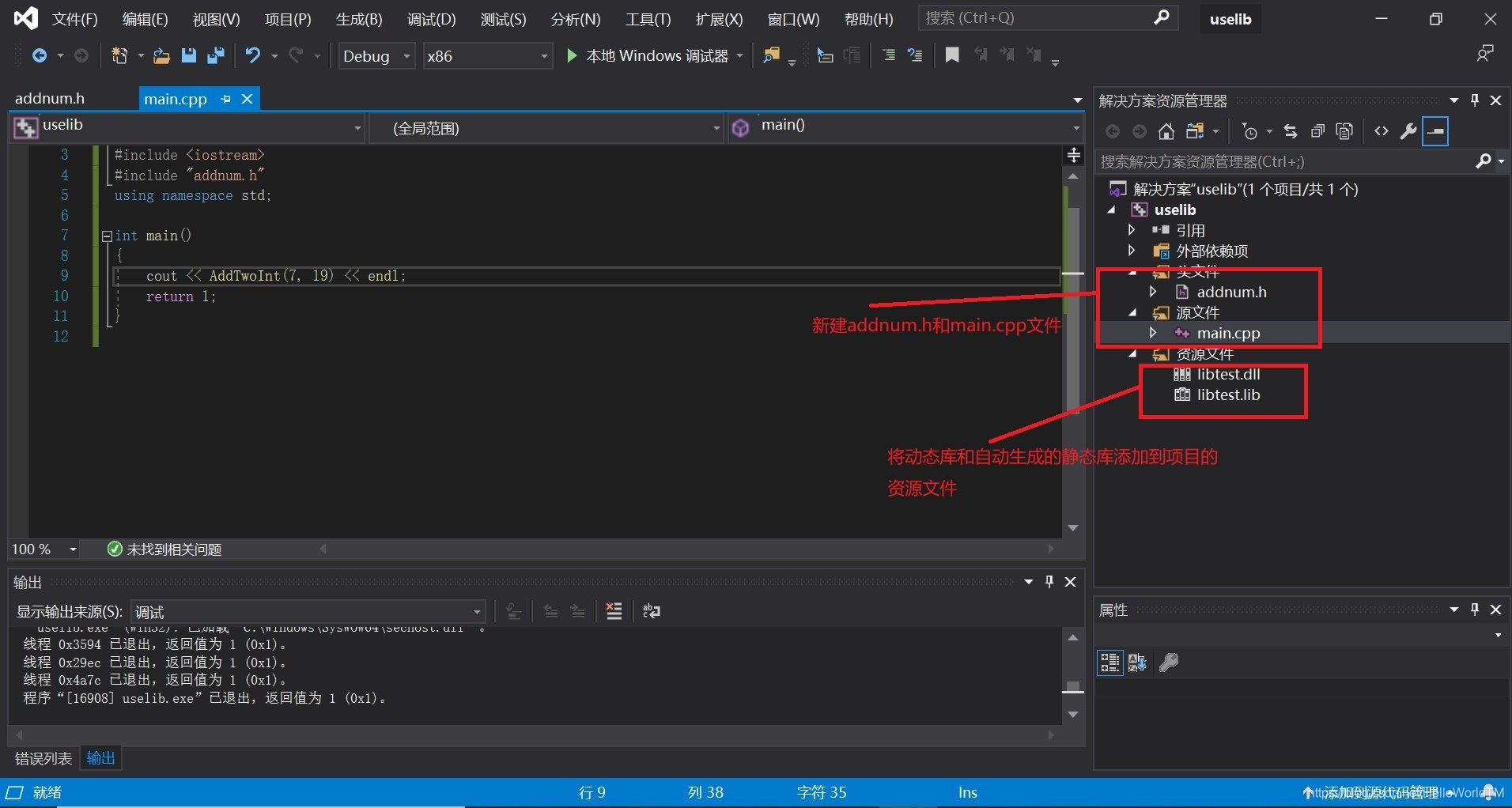The width and height of the screenshot is (1512, 808).
Task: Click the Alphabetical sort icon in Properties panel
Action: click(1137, 663)
